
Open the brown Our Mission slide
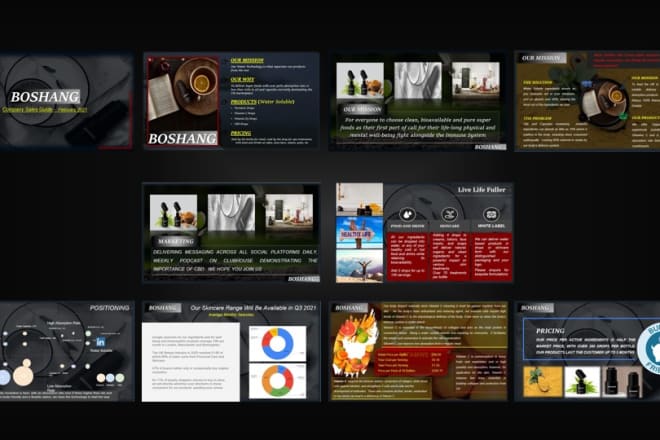[x=588, y=101]
